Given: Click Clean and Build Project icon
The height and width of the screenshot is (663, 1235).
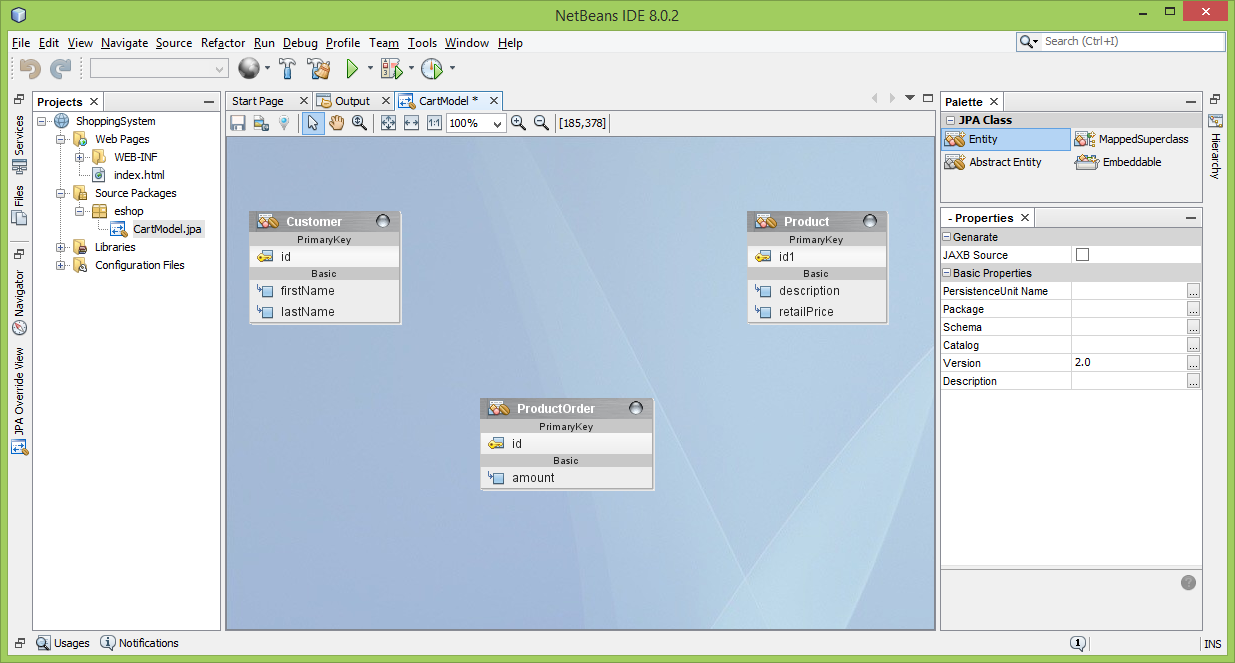Looking at the screenshot, I should [319, 69].
